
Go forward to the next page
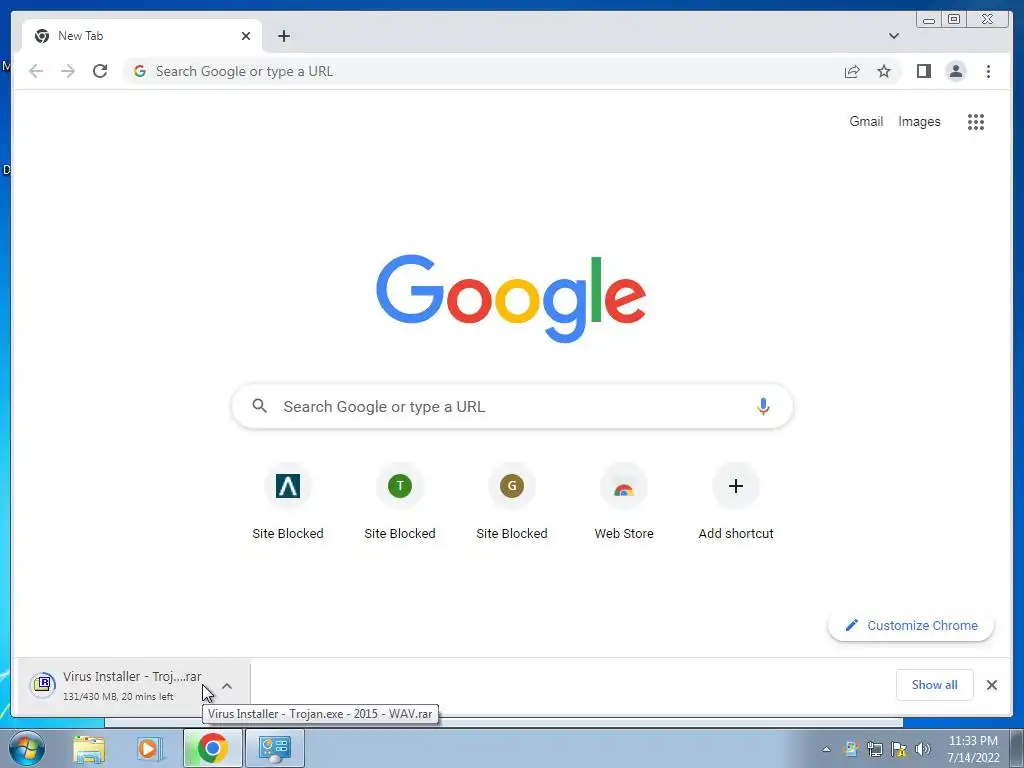[x=68, y=71]
